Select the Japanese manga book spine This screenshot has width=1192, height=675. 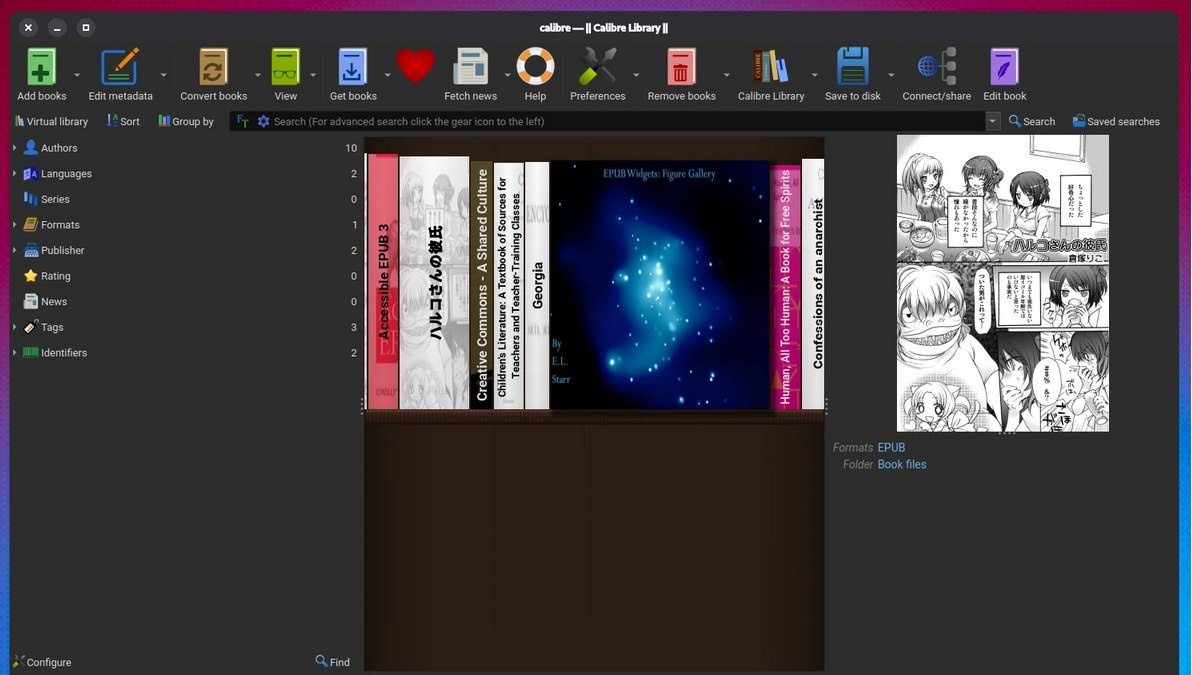434,283
